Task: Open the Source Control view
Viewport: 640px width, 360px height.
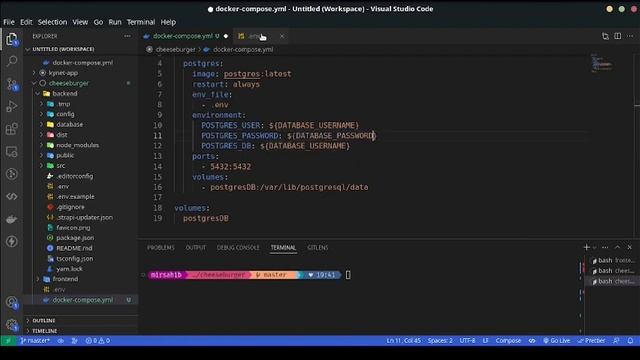Action: [x=11, y=84]
